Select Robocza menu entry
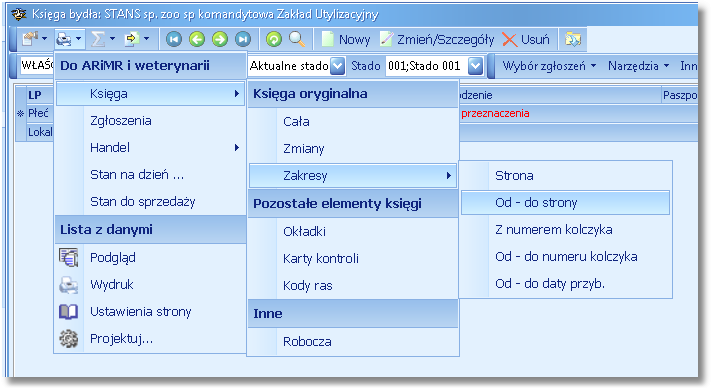 pyautogui.click(x=353, y=342)
